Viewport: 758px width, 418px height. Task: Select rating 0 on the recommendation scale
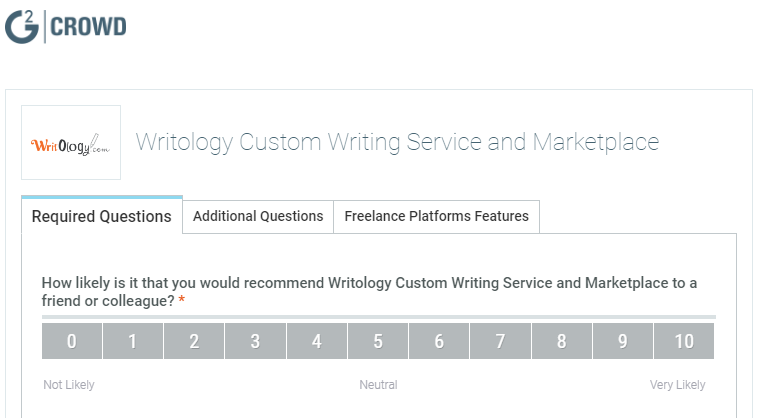coord(72,341)
